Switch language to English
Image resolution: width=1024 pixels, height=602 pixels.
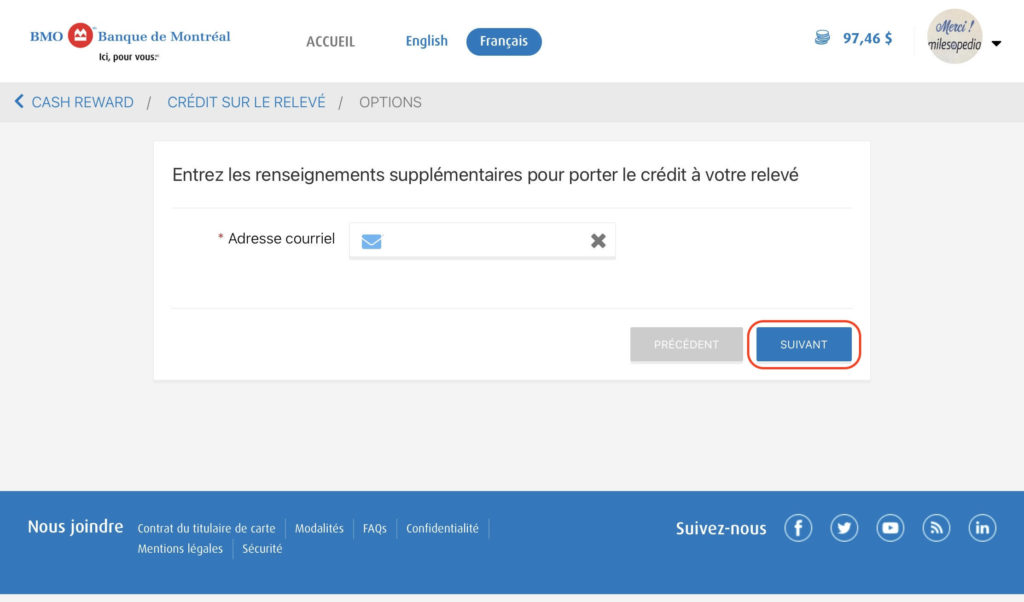426,41
